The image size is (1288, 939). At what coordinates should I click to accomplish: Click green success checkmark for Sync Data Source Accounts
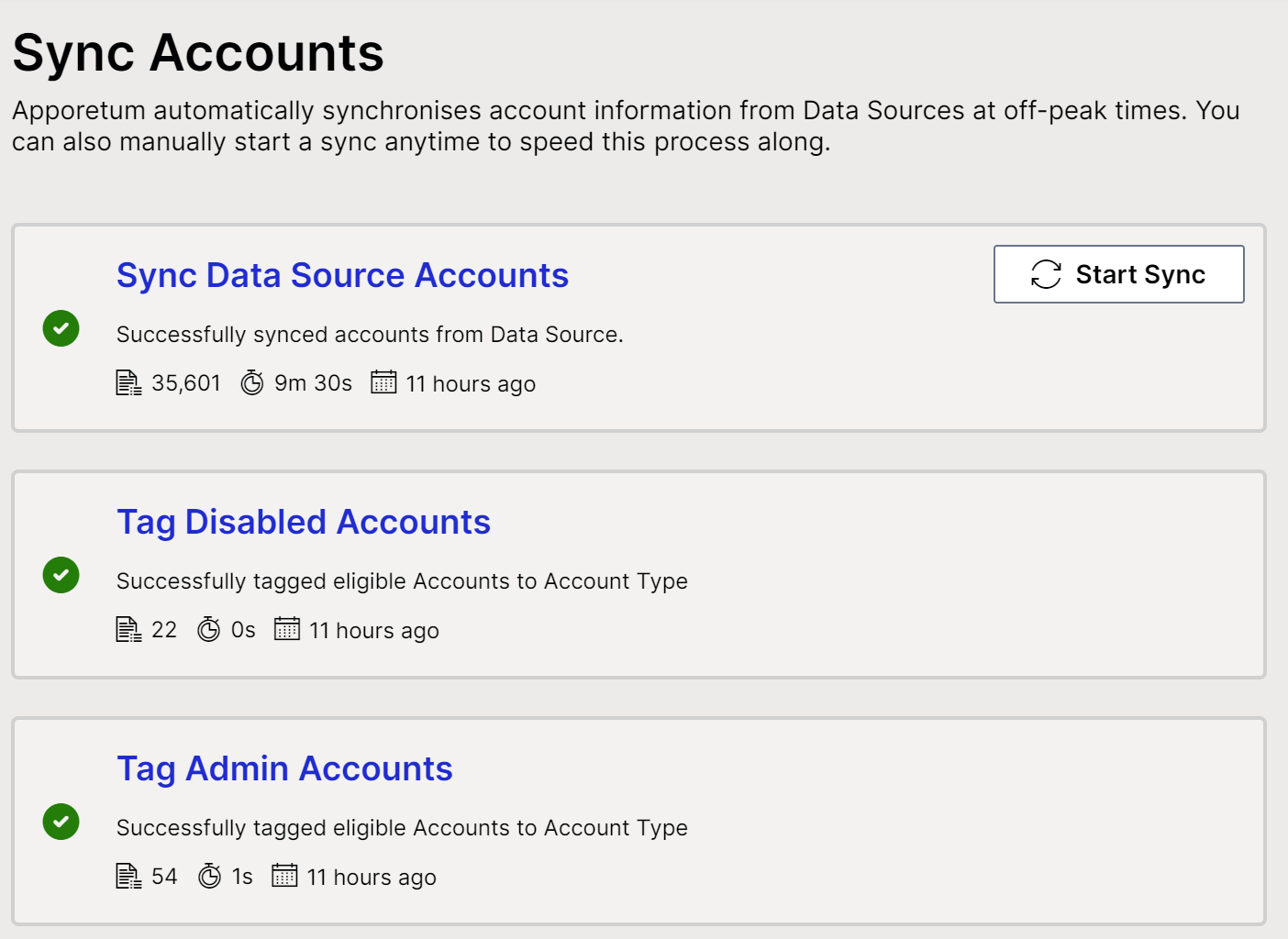pos(61,328)
